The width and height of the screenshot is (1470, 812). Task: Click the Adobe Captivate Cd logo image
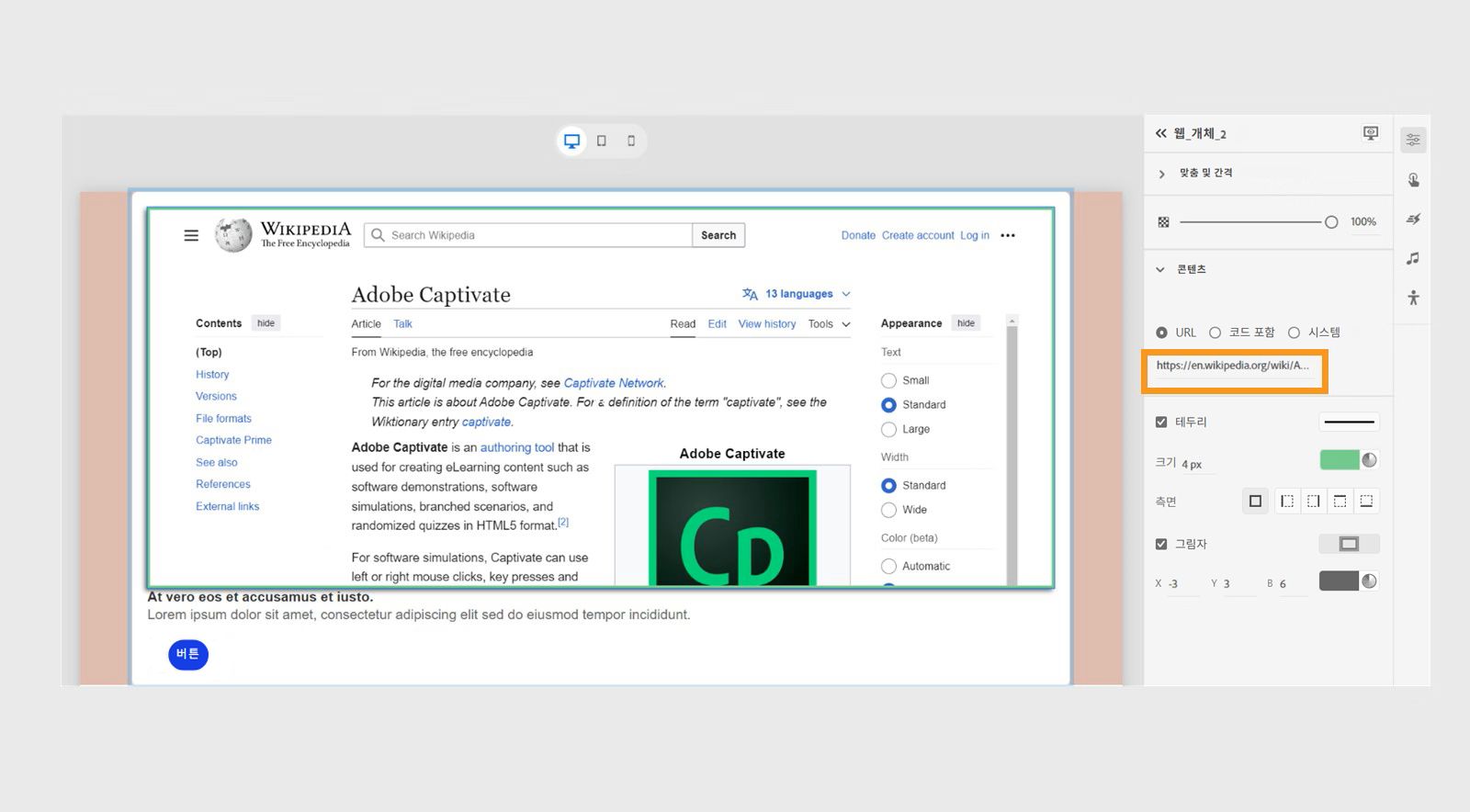point(732,528)
